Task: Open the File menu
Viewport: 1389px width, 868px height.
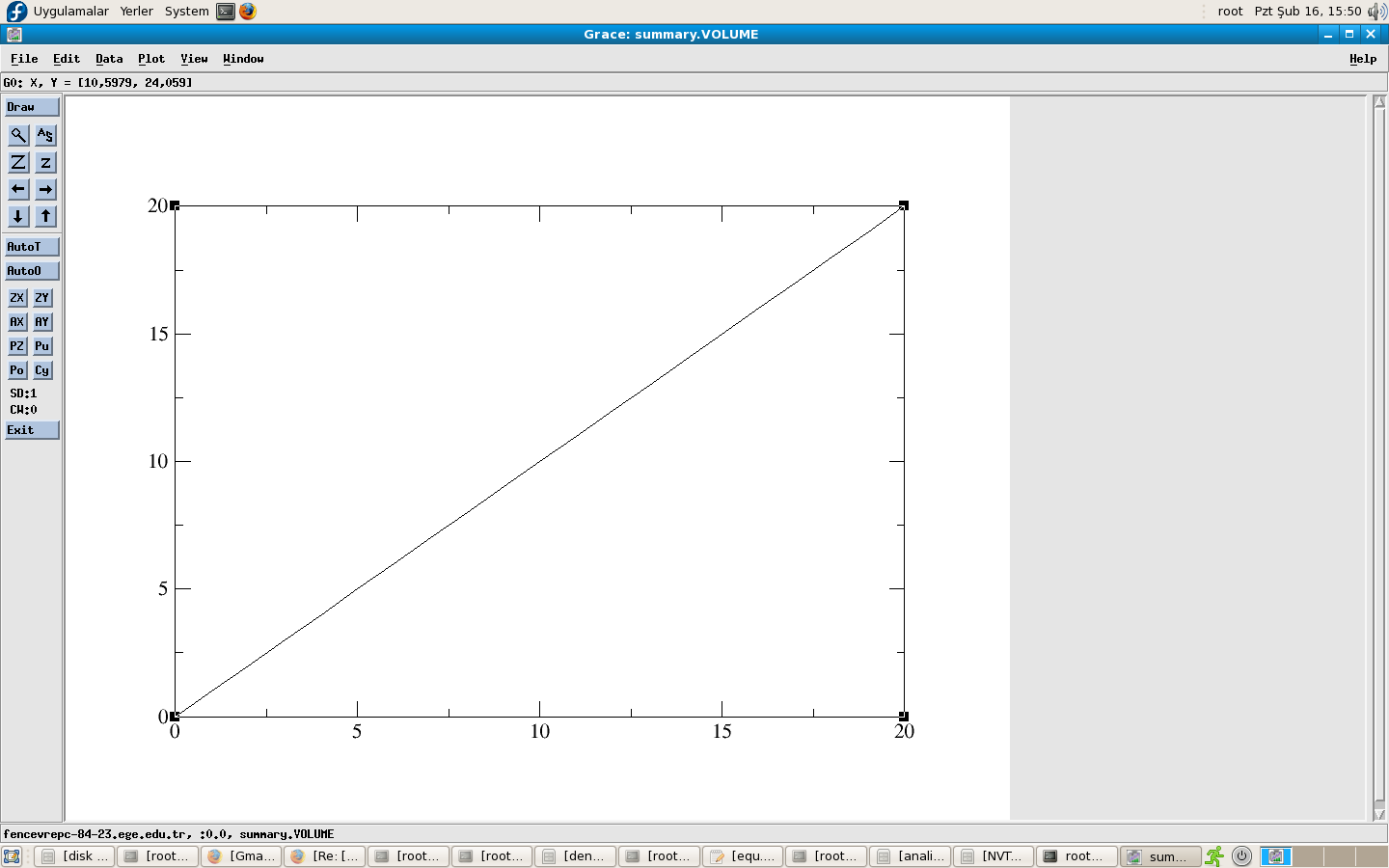Action: (x=24, y=59)
